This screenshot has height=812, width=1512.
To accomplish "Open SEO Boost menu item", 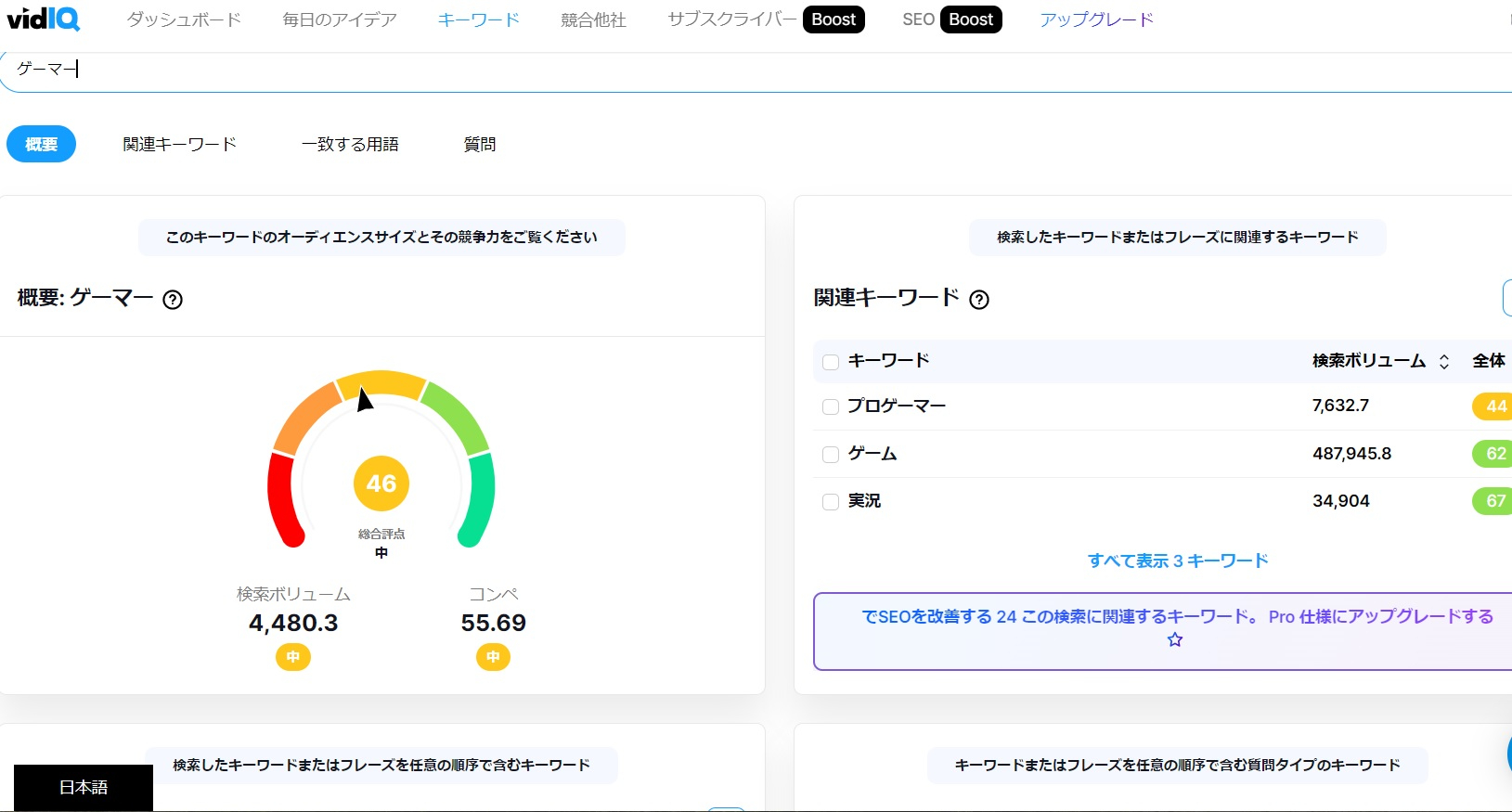I will tap(951, 19).
